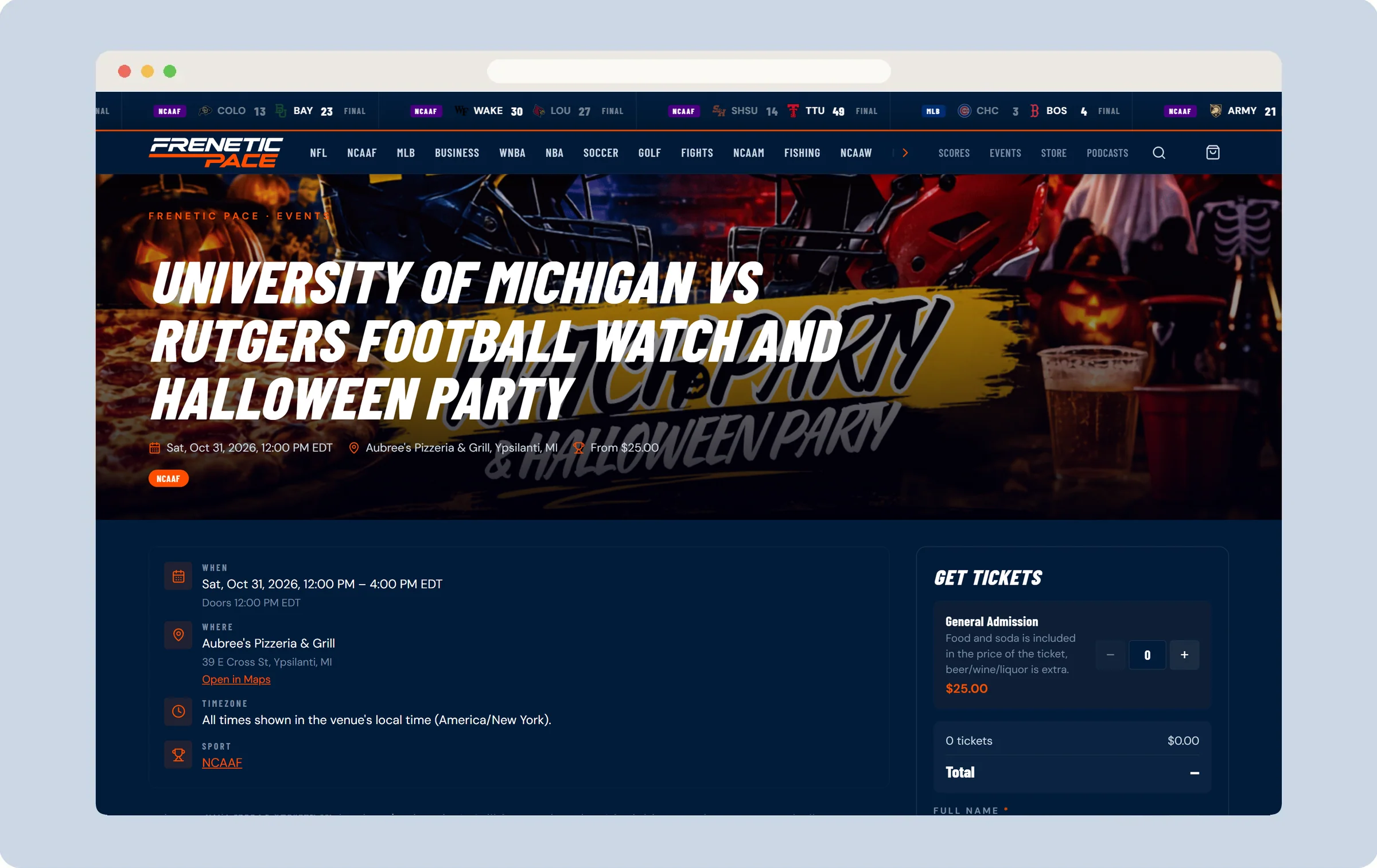Screen dimensions: 1377x868
Task: Click the FRENETIC PACE · EVENTS breadcrumb
Action: 240,216
